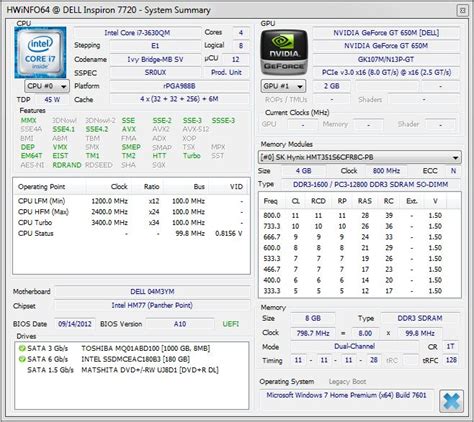
Task: Close window via title bar X
Action: click(x=462, y=10)
